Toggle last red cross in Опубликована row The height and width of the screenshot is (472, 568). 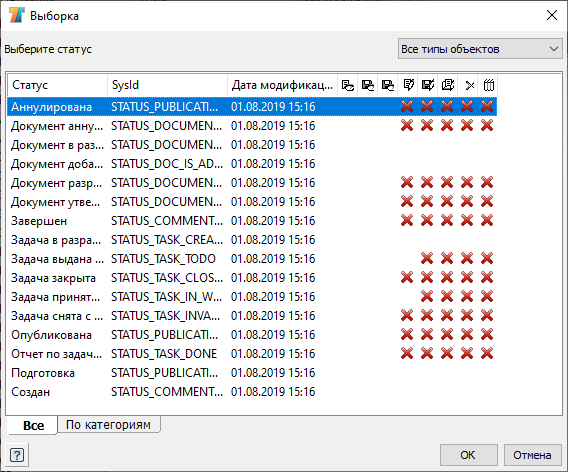(x=487, y=334)
